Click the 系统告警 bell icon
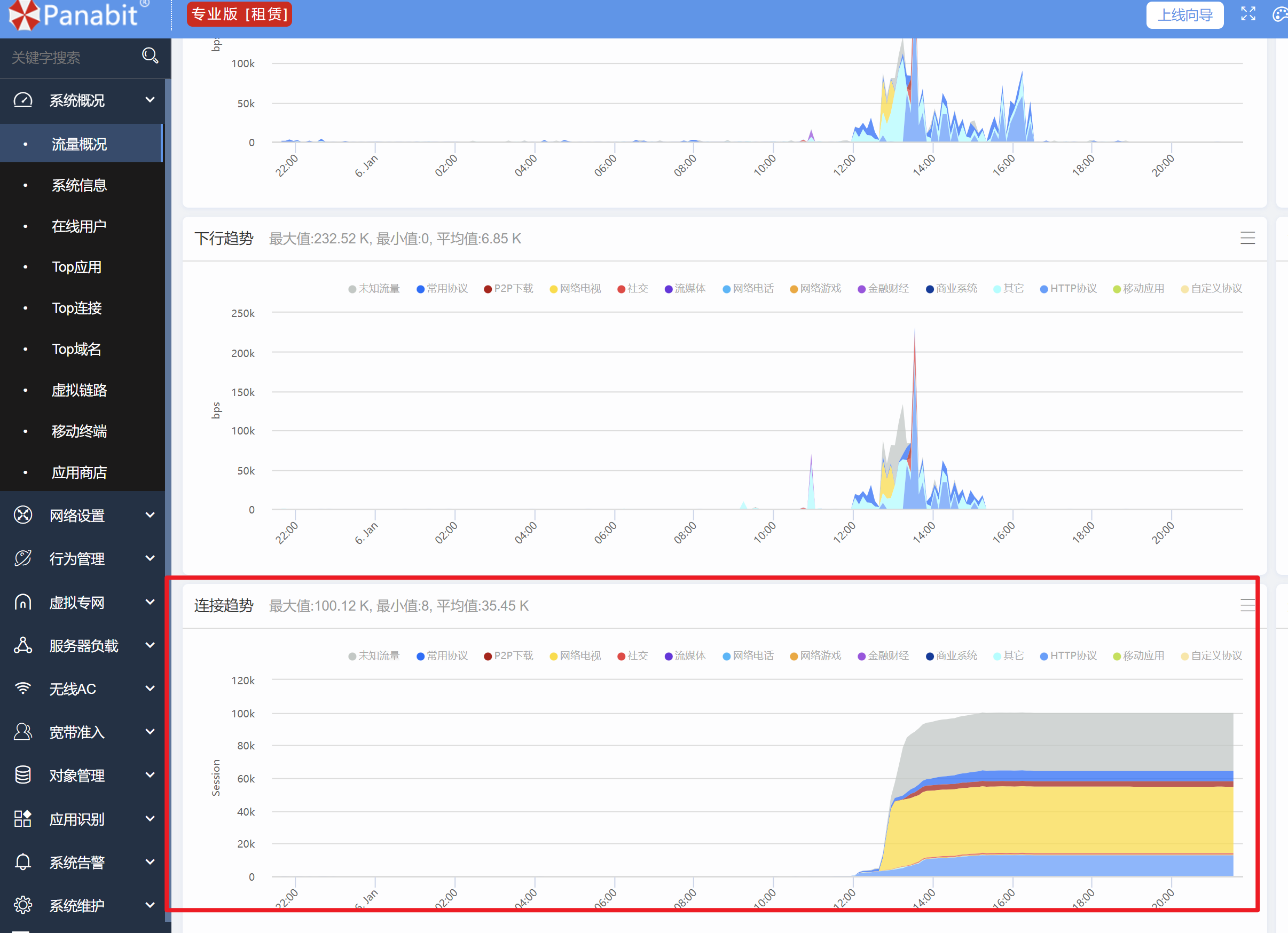1288x933 pixels. tap(23, 862)
